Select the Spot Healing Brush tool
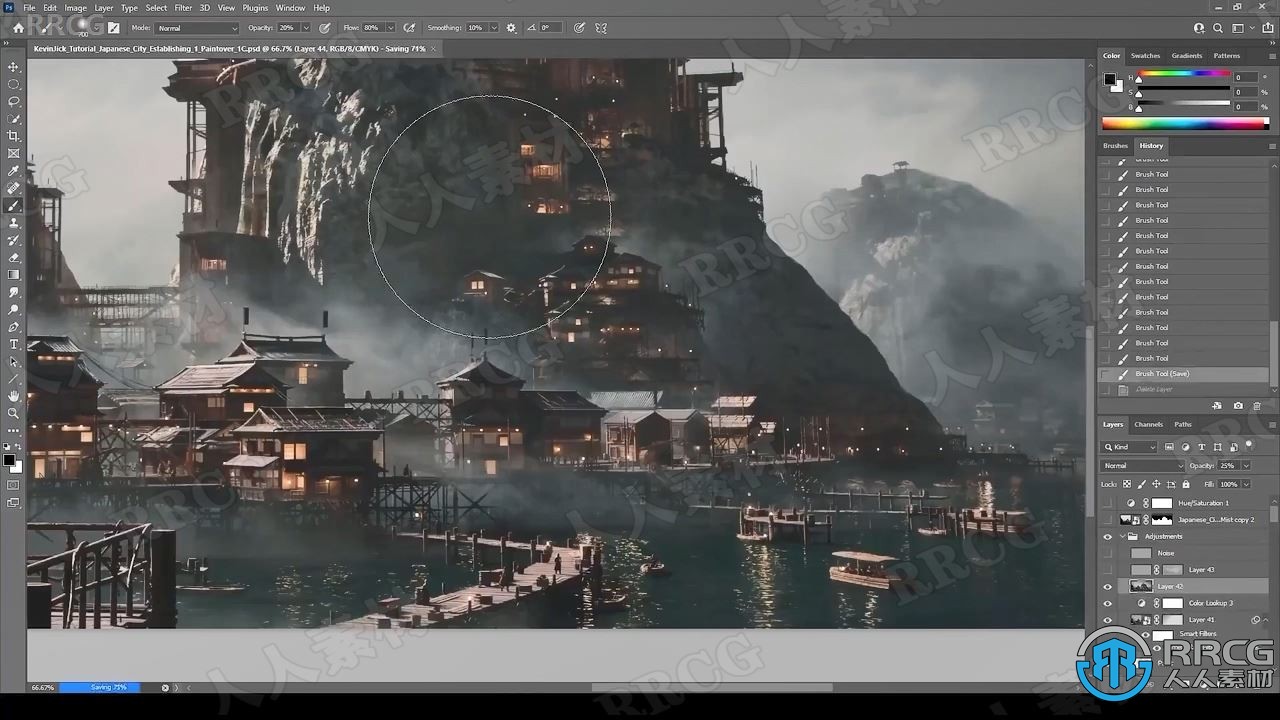Screen dimensions: 1280x720 pyautogui.click(x=13, y=188)
